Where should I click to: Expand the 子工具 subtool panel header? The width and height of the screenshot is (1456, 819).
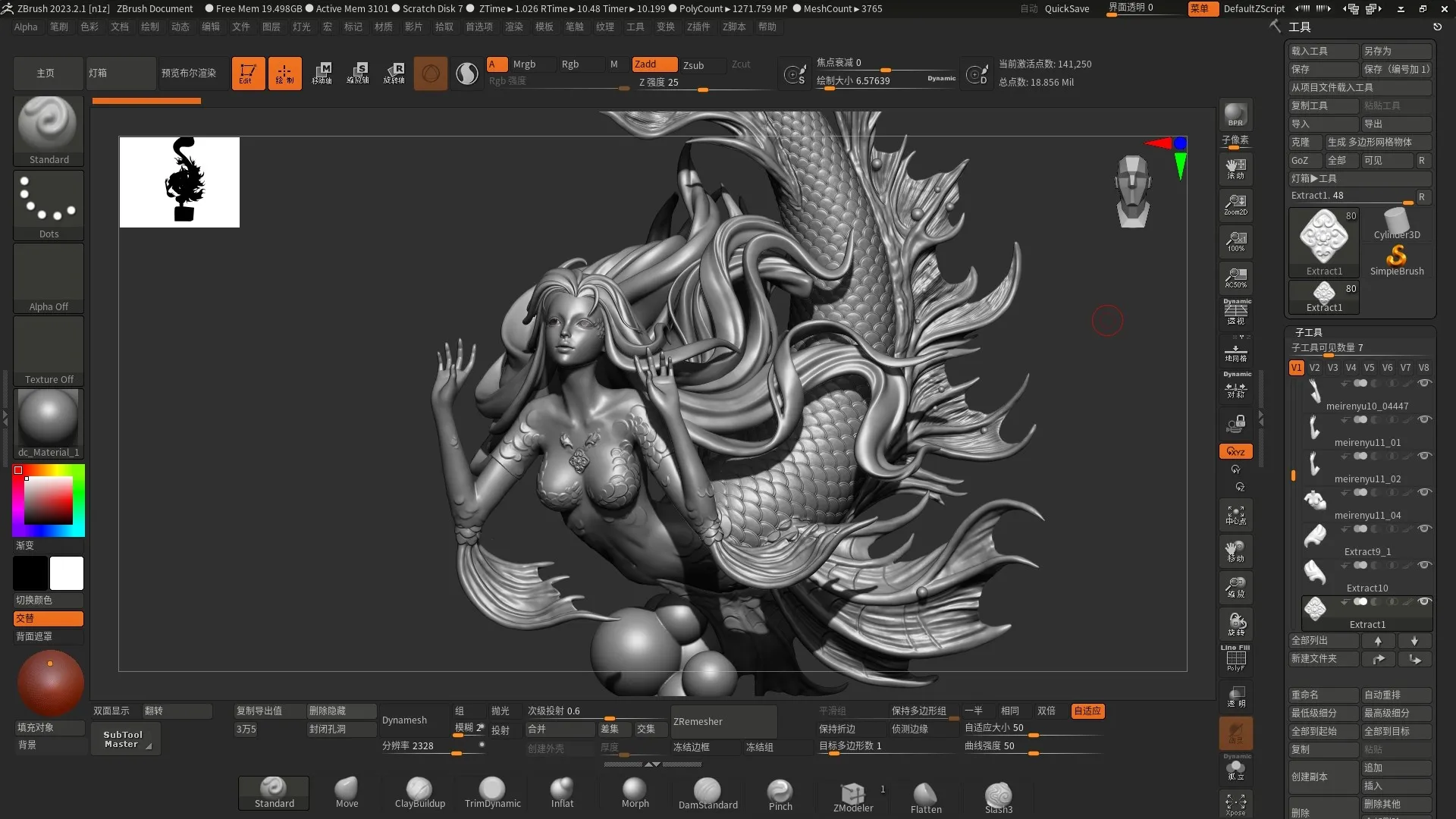pos(1309,332)
